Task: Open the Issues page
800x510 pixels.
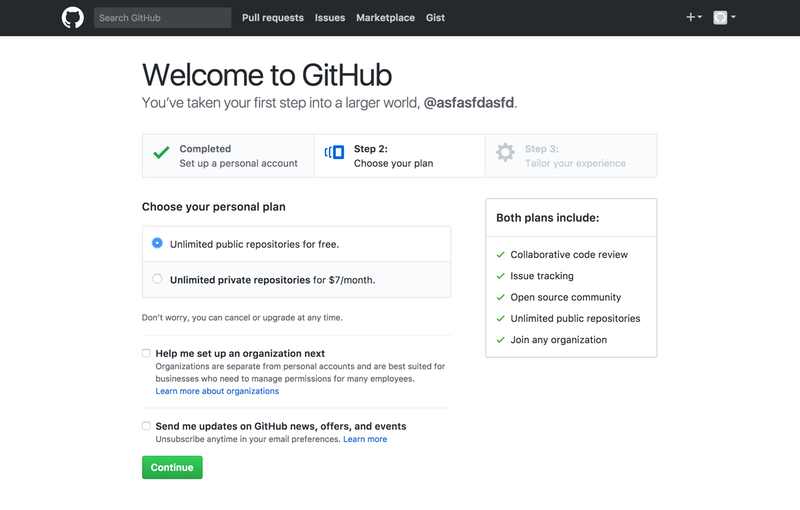Action: coord(330,18)
